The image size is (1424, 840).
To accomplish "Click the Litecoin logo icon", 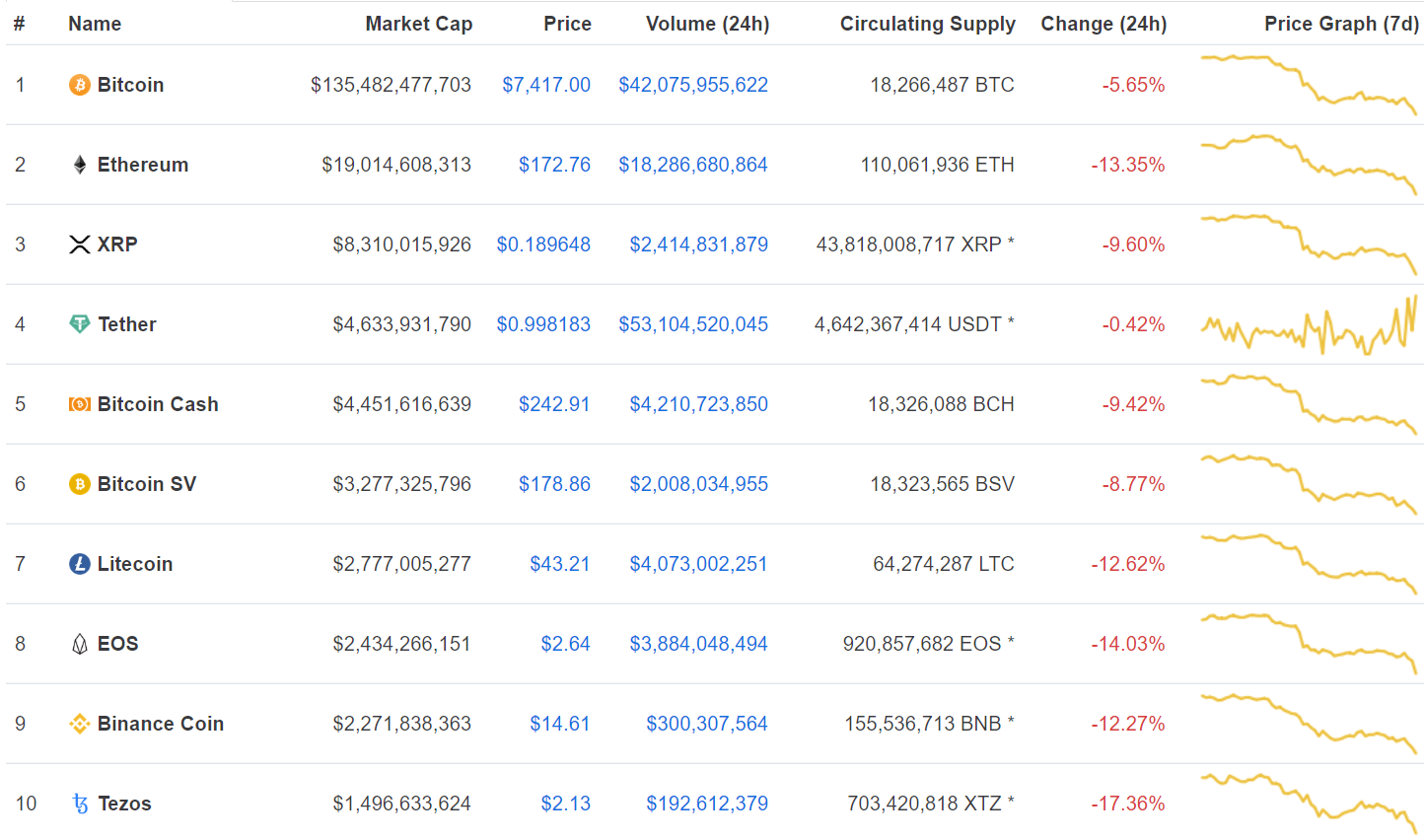I will (80, 564).
